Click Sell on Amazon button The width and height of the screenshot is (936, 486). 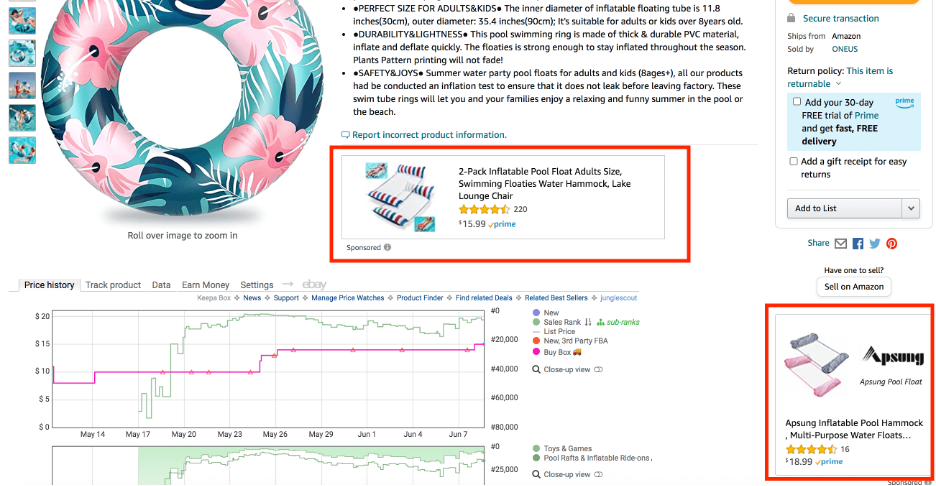click(854, 287)
